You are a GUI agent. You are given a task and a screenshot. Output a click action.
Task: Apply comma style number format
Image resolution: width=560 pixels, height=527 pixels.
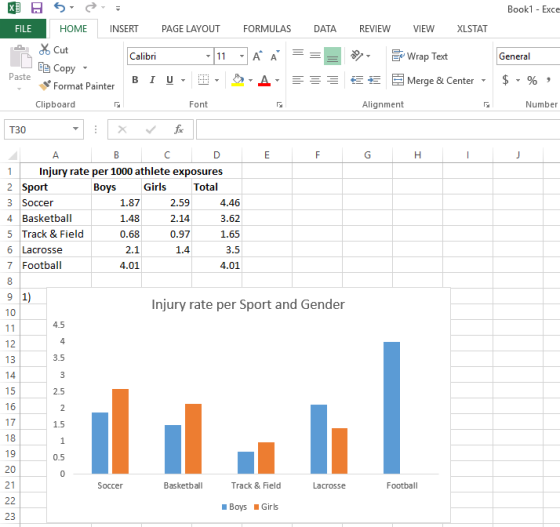549,79
